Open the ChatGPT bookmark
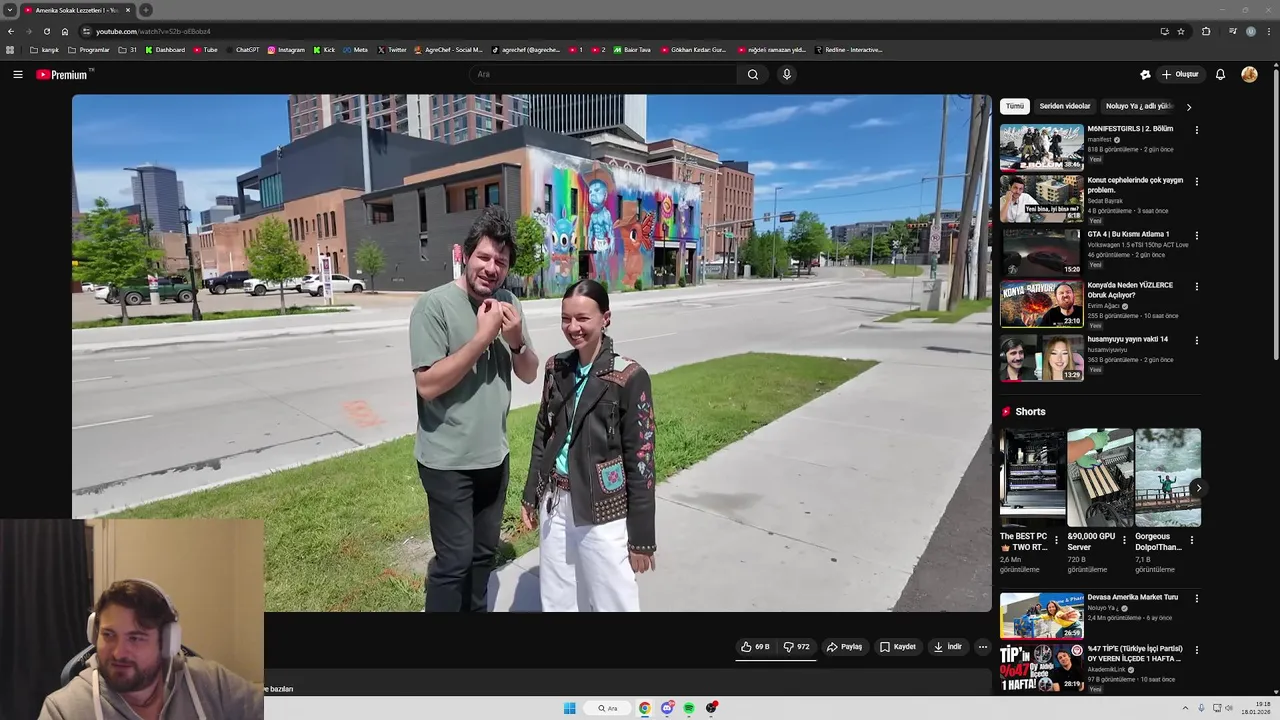The width and height of the screenshot is (1280, 720). point(242,50)
